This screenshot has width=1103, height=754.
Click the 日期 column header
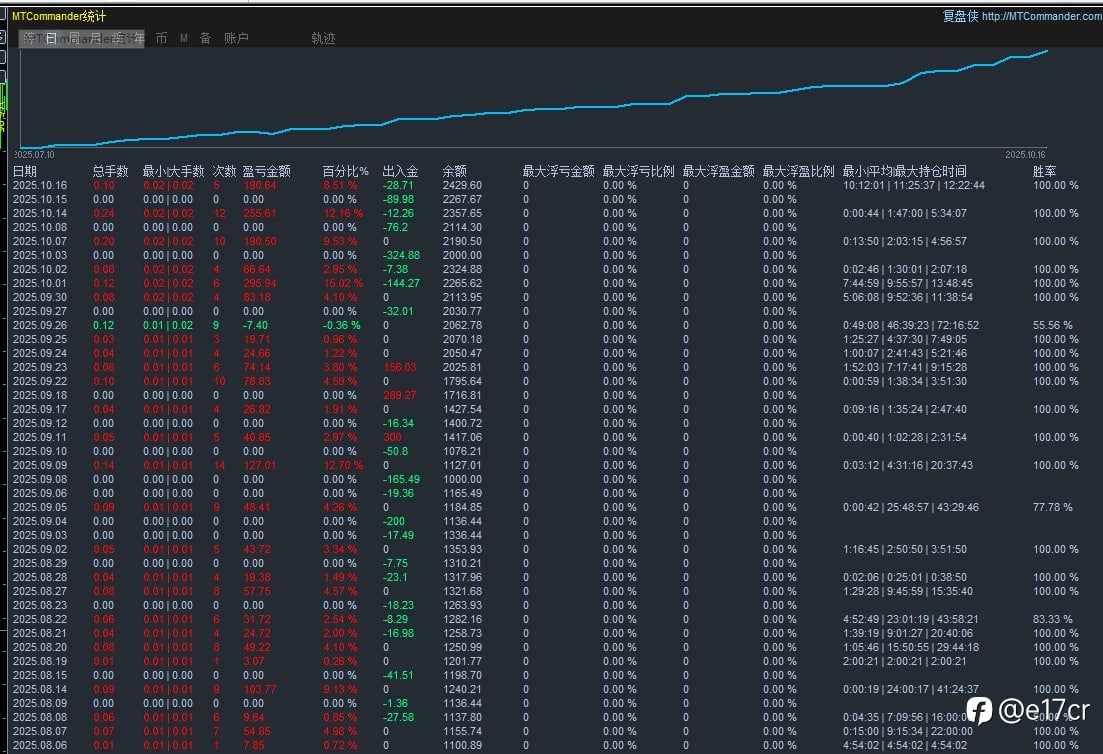(x=25, y=171)
